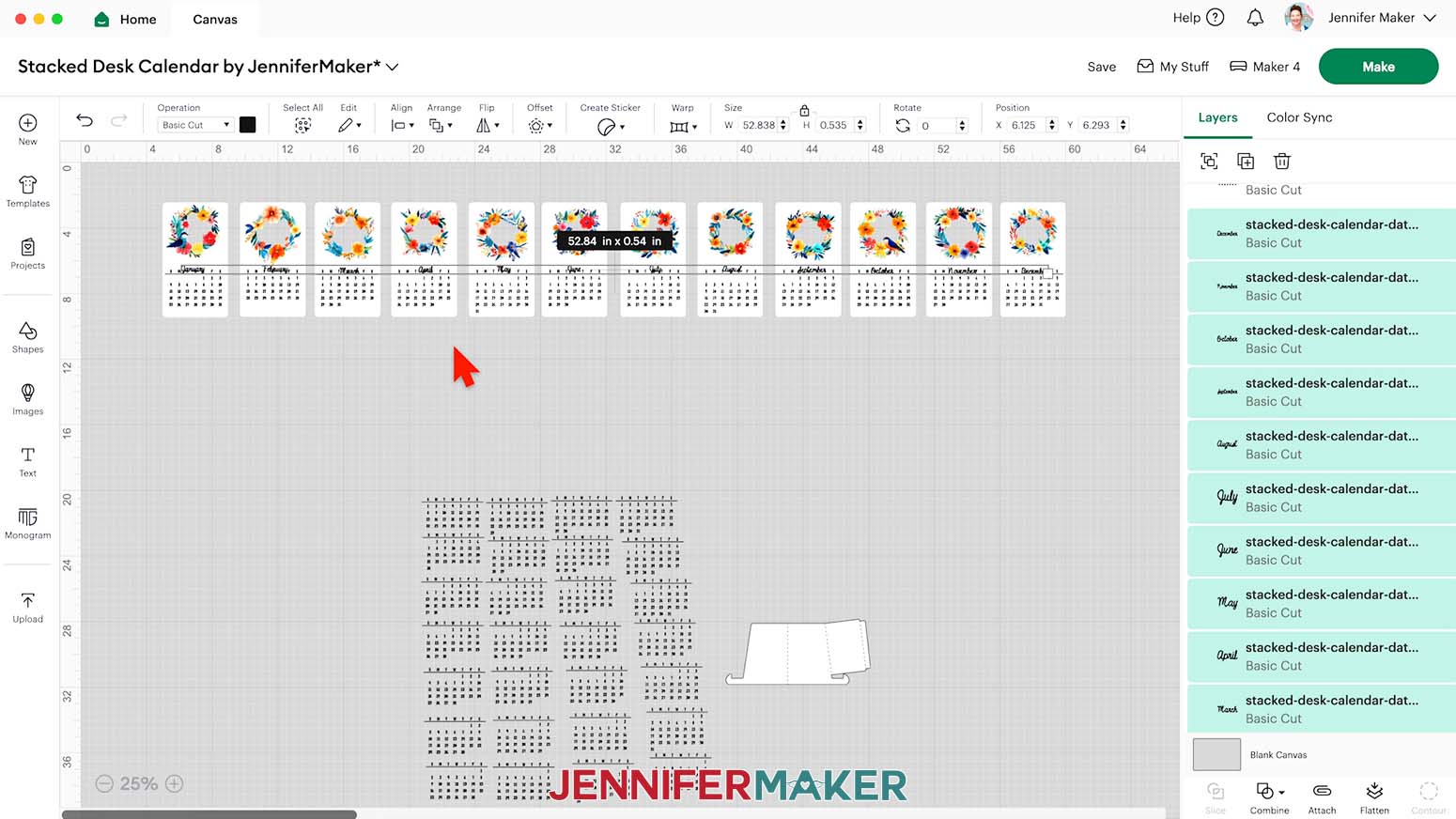
Task: Click the X position field
Action: coord(1026,125)
